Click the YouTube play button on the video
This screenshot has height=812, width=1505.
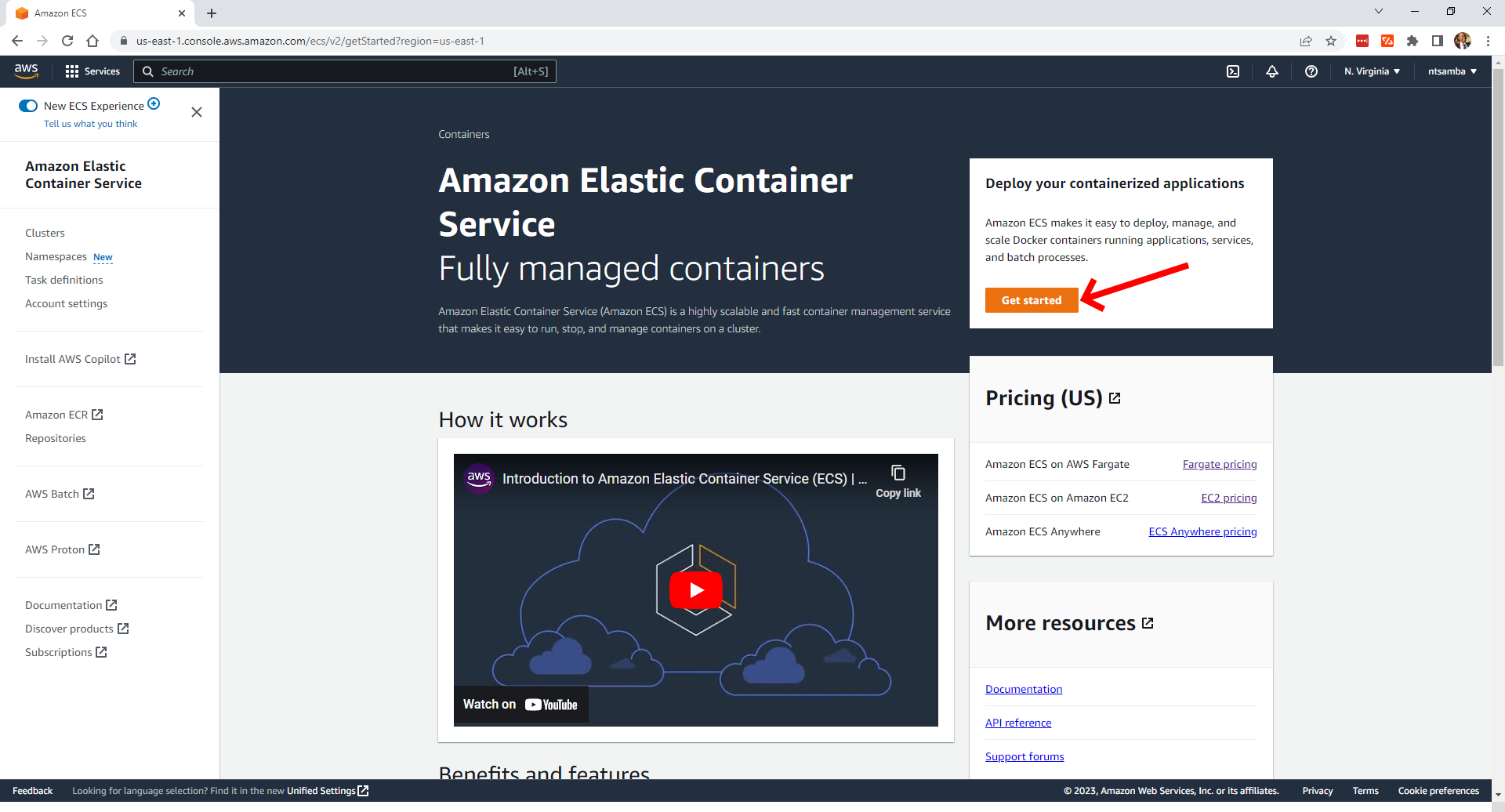click(696, 590)
